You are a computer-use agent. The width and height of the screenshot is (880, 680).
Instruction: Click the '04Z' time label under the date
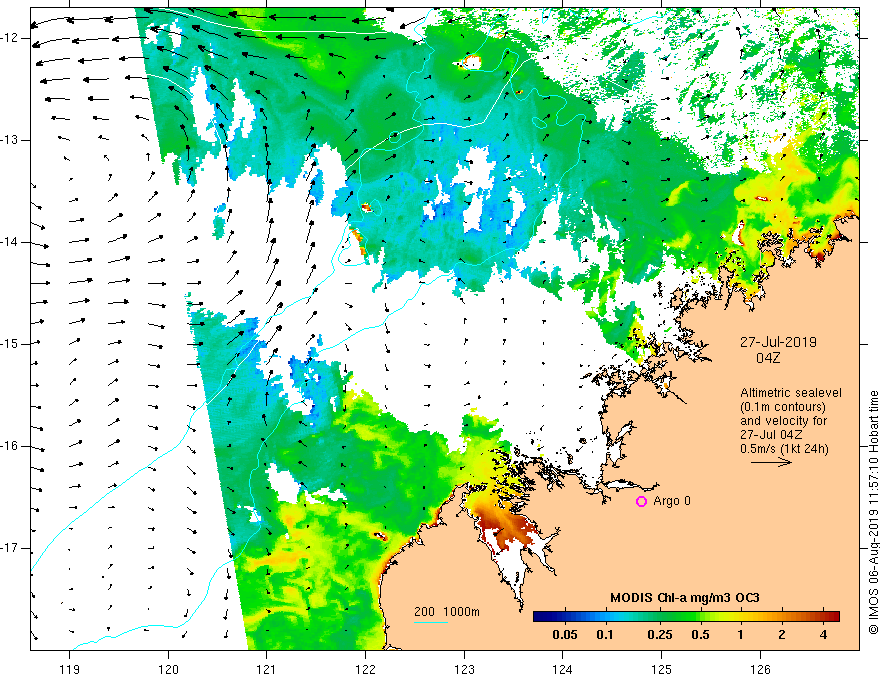coord(768,358)
